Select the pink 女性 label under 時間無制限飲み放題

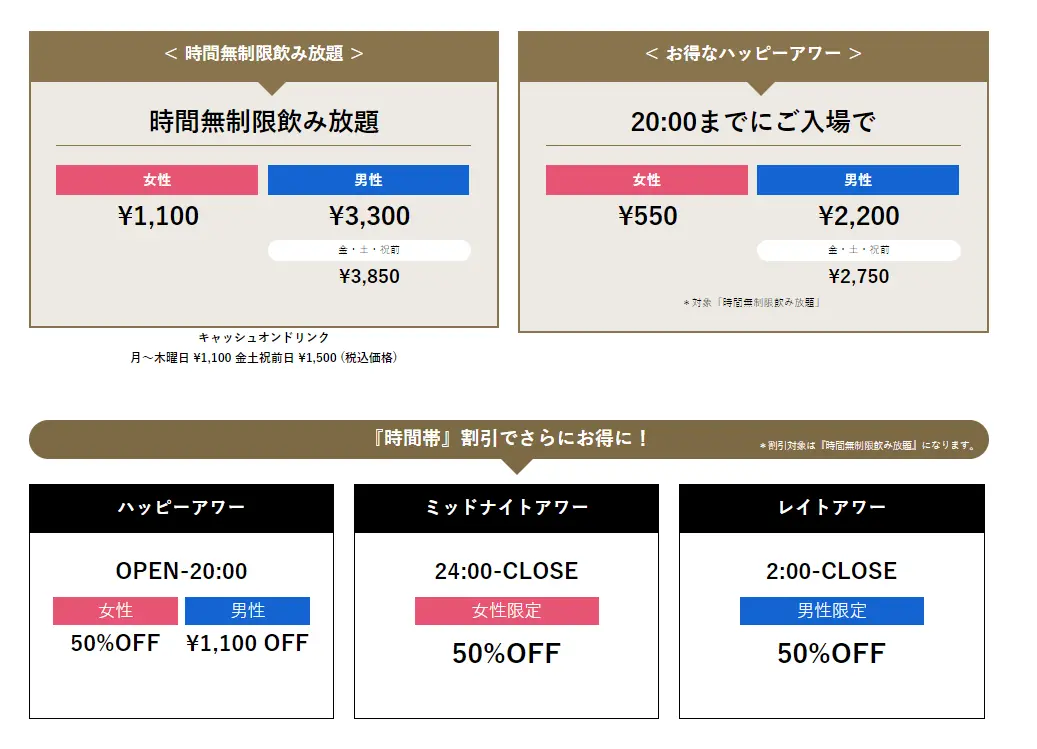pyautogui.click(x=157, y=180)
